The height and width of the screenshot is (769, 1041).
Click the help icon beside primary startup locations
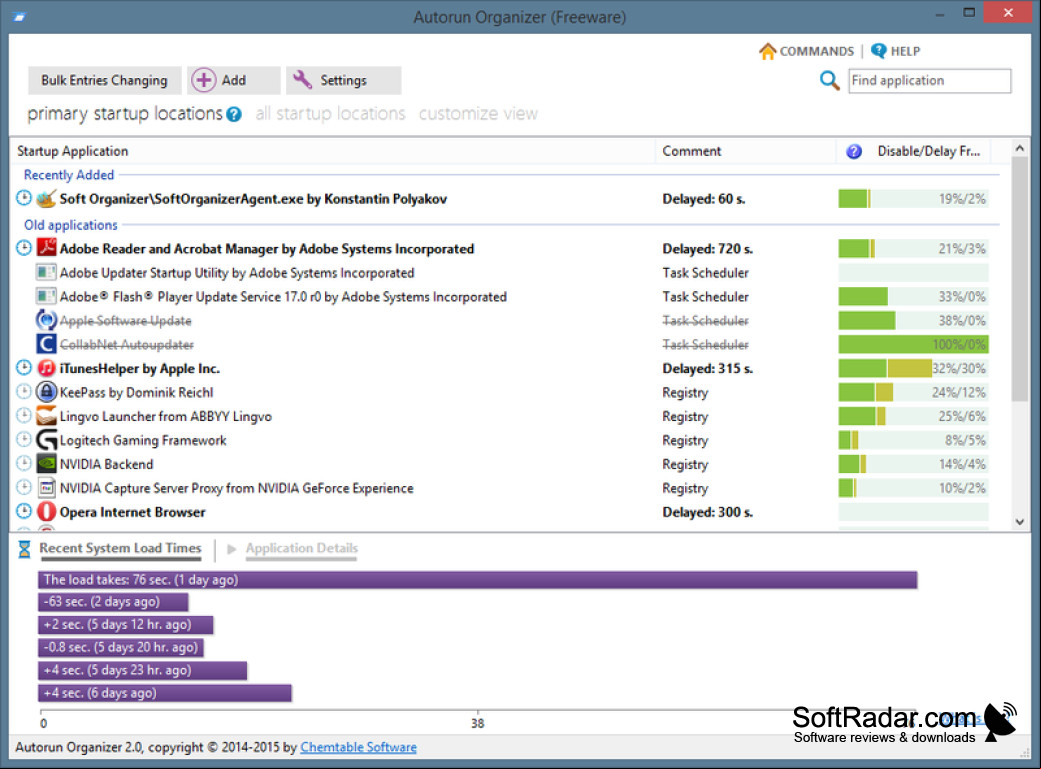[234, 114]
